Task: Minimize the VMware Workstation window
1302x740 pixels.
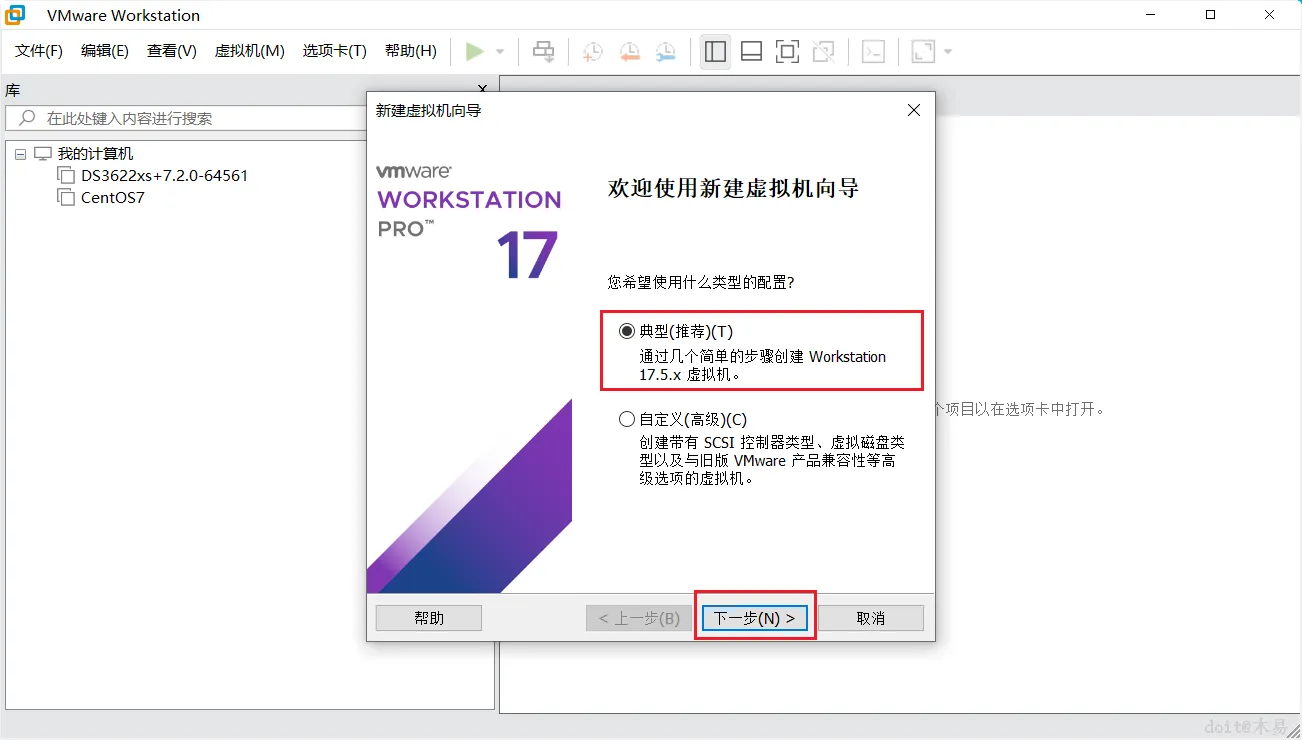Action: click(x=1153, y=15)
